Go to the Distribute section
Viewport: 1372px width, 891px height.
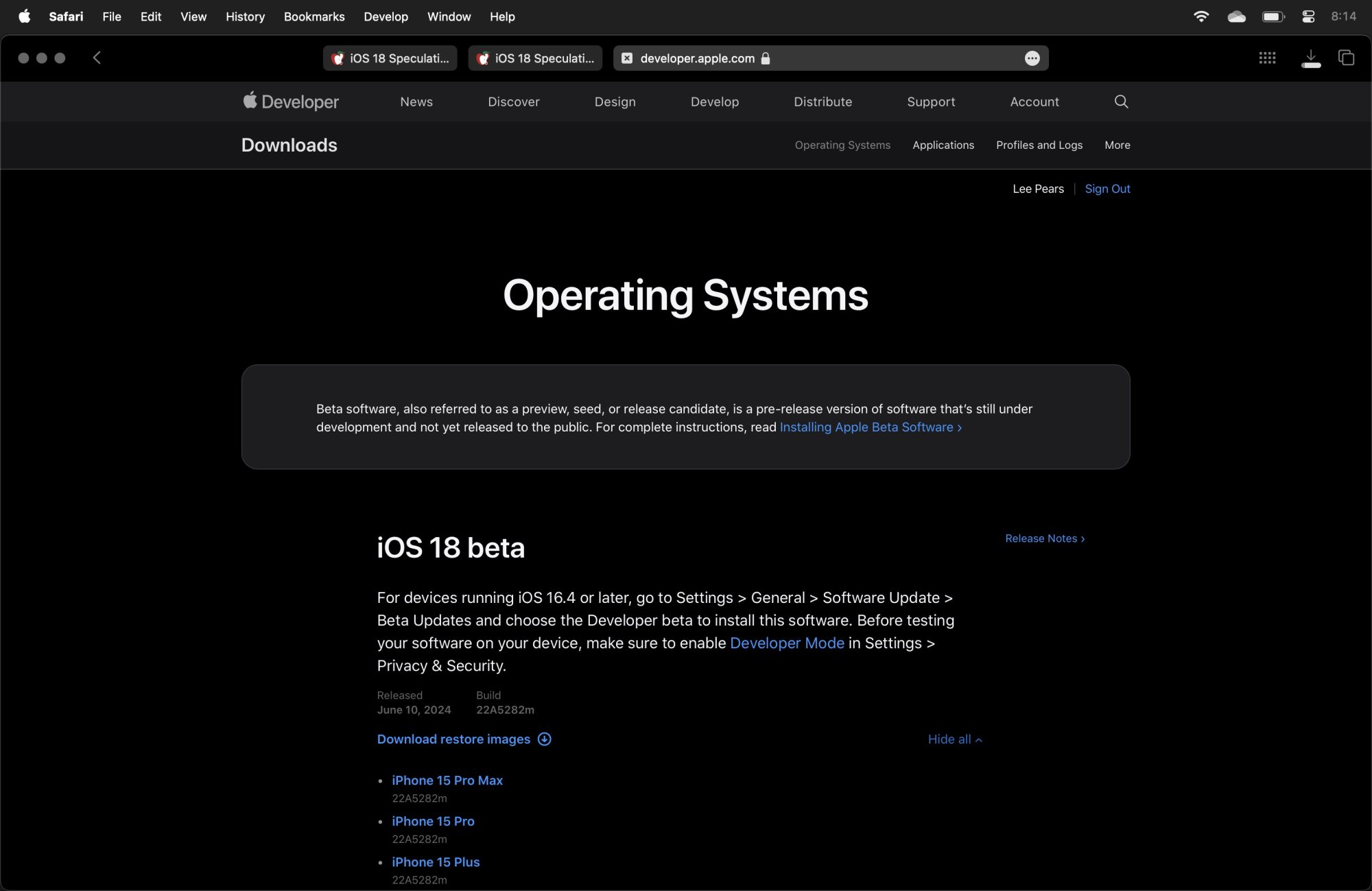tap(823, 102)
